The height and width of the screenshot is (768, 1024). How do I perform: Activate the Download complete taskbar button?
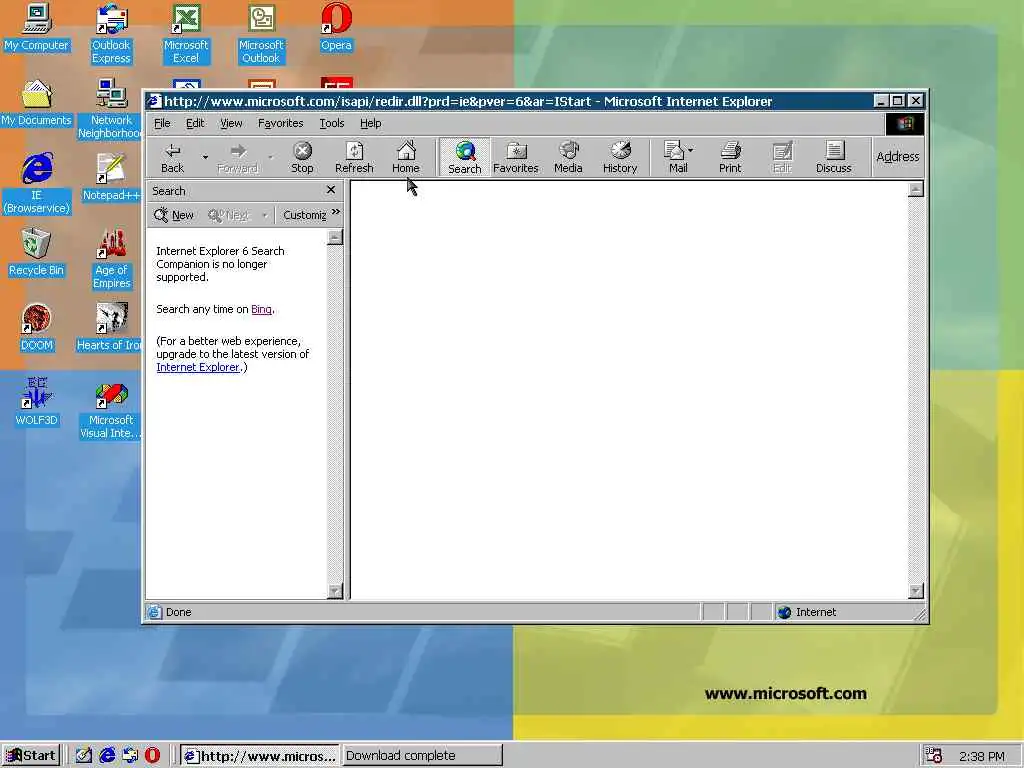coord(423,756)
